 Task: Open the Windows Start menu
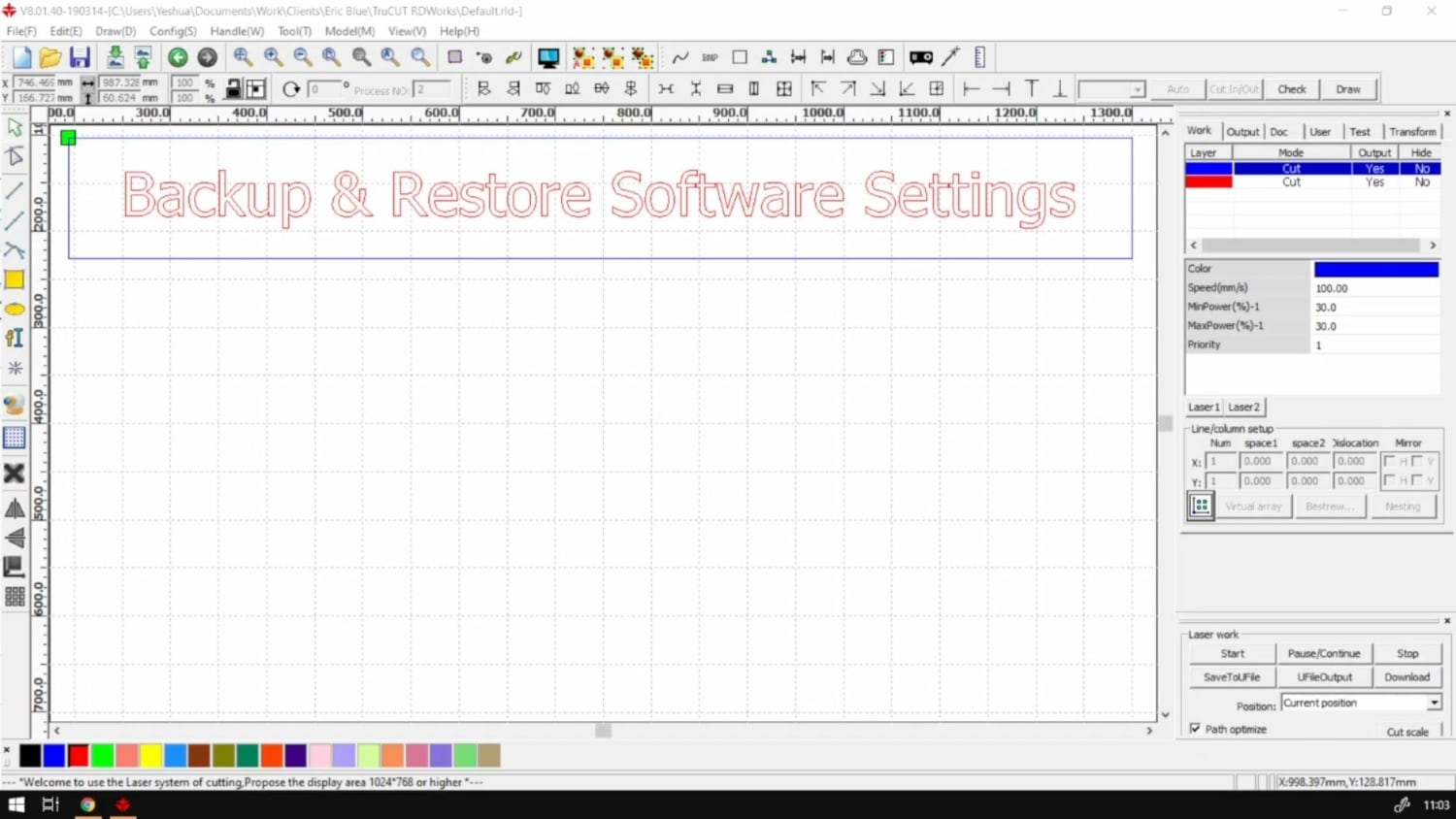(17, 804)
